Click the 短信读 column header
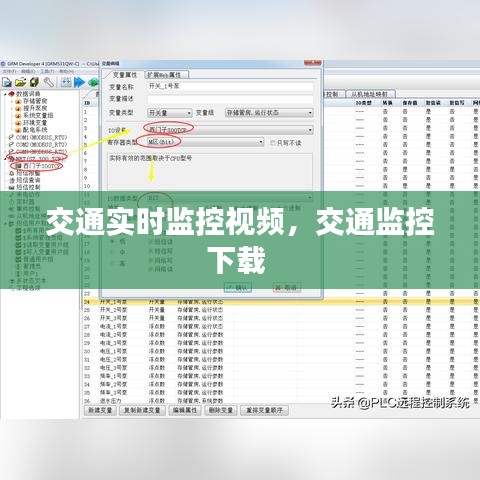 pyautogui.click(x=433, y=103)
